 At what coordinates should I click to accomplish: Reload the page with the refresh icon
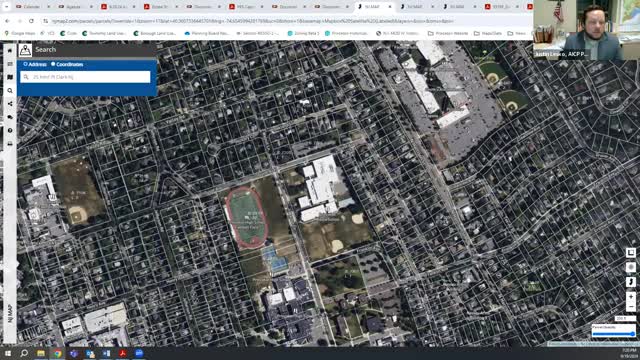coord(31,21)
